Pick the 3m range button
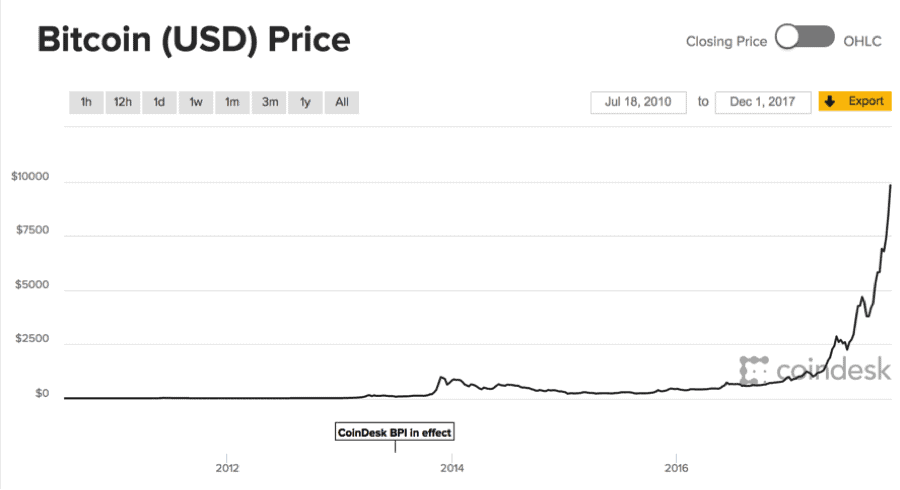900x490 pixels. pyautogui.click(x=270, y=102)
